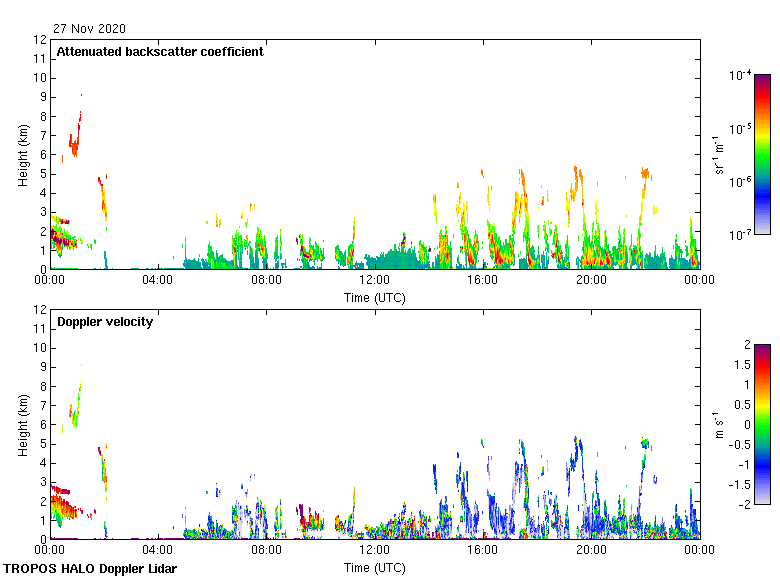The height and width of the screenshot is (580, 780).
Task: Select the Attenuated backscatter coefficient panel title
Action: (x=160, y=52)
